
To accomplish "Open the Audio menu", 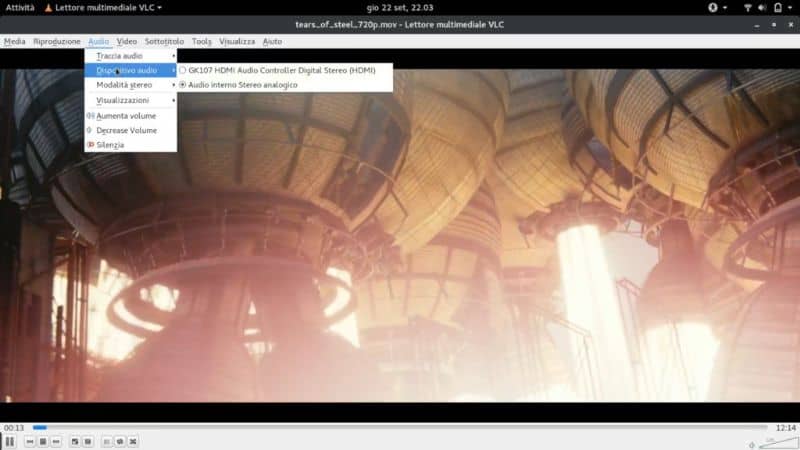I will (98, 41).
